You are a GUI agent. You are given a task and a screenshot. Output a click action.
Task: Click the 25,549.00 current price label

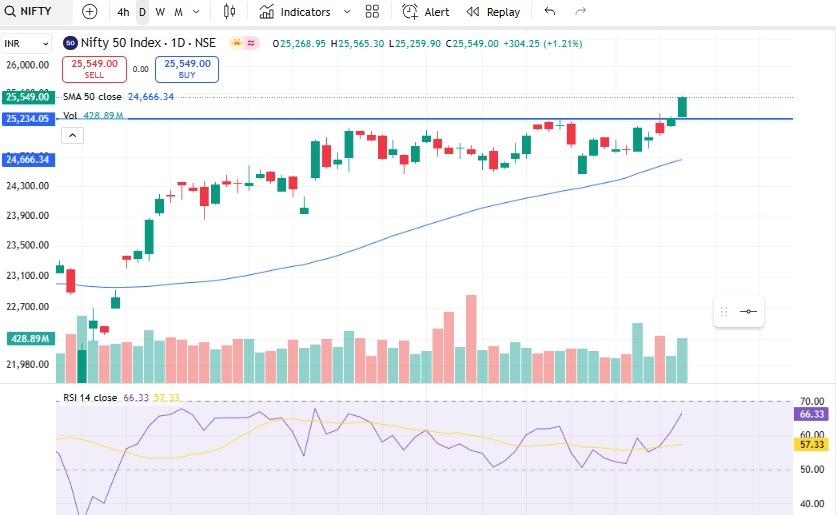click(28, 97)
